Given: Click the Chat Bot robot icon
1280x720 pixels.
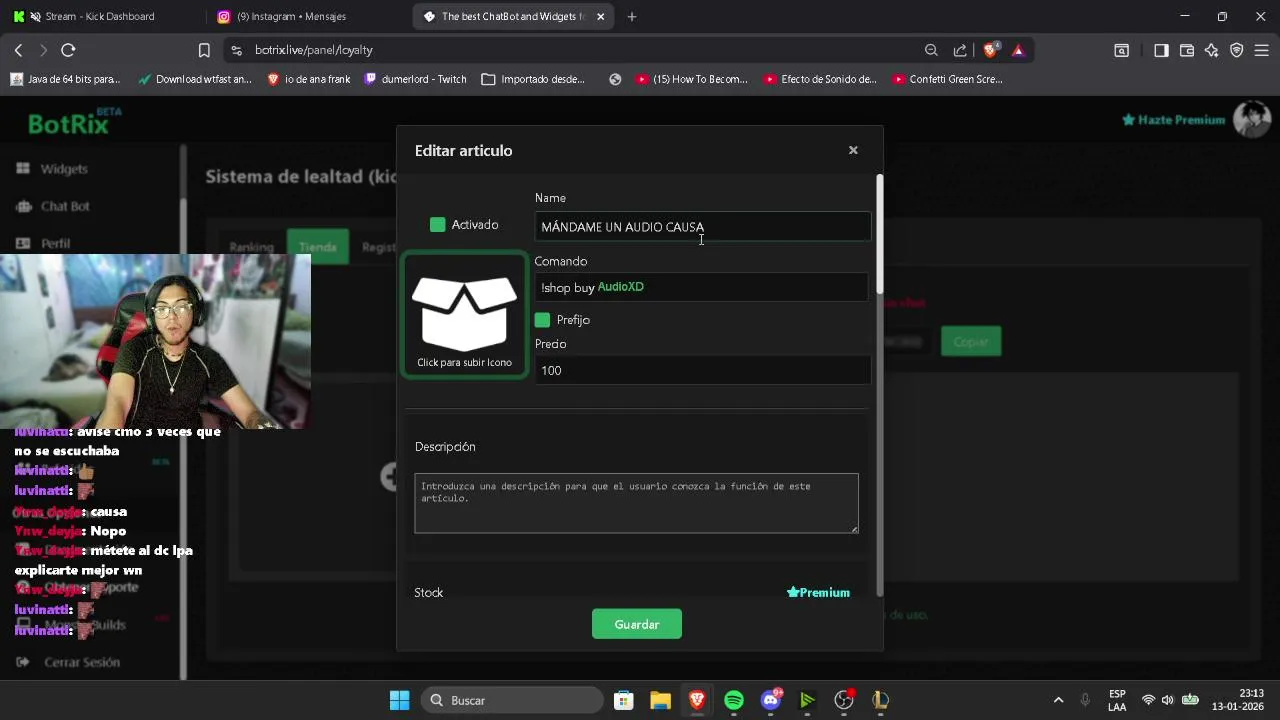Looking at the screenshot, I should tap(23, 206).
